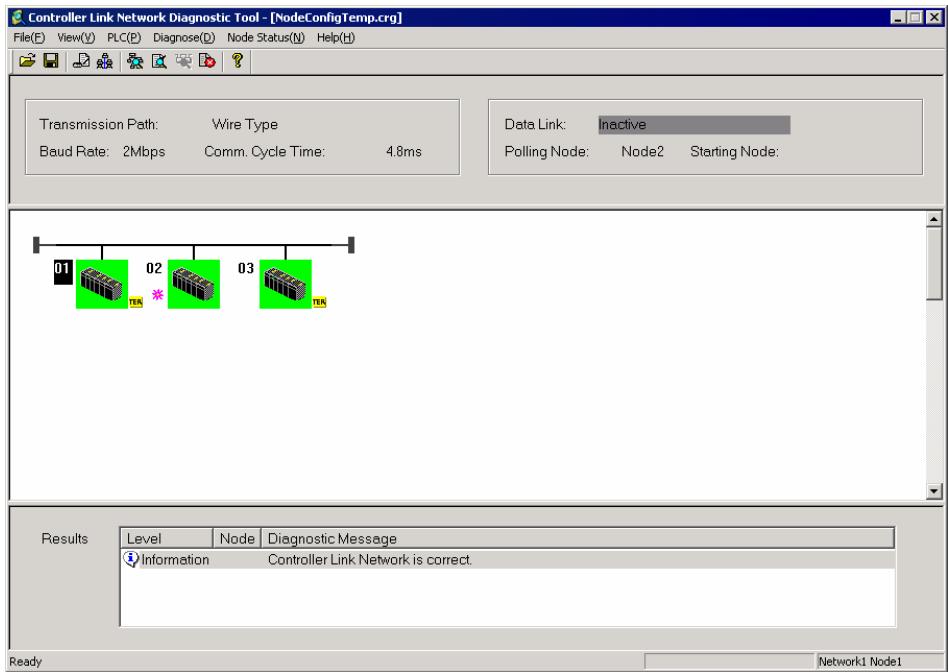Open the PLC(P) menu
The image size is (948, 672).
pyautogui.click(x=124, y=38)
